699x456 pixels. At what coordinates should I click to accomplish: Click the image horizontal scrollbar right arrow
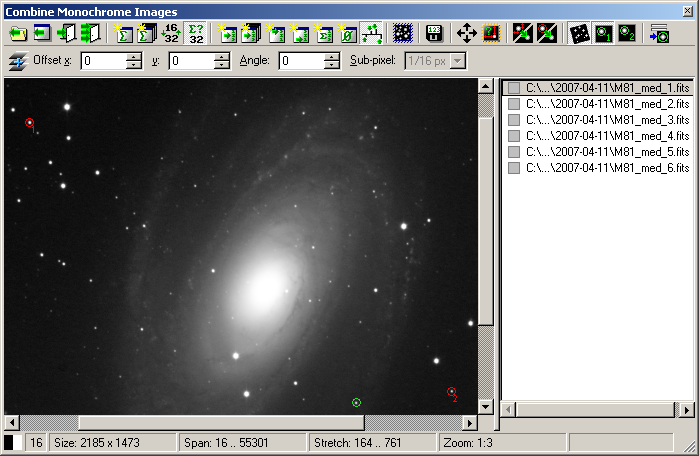click(x=469, y=423)
